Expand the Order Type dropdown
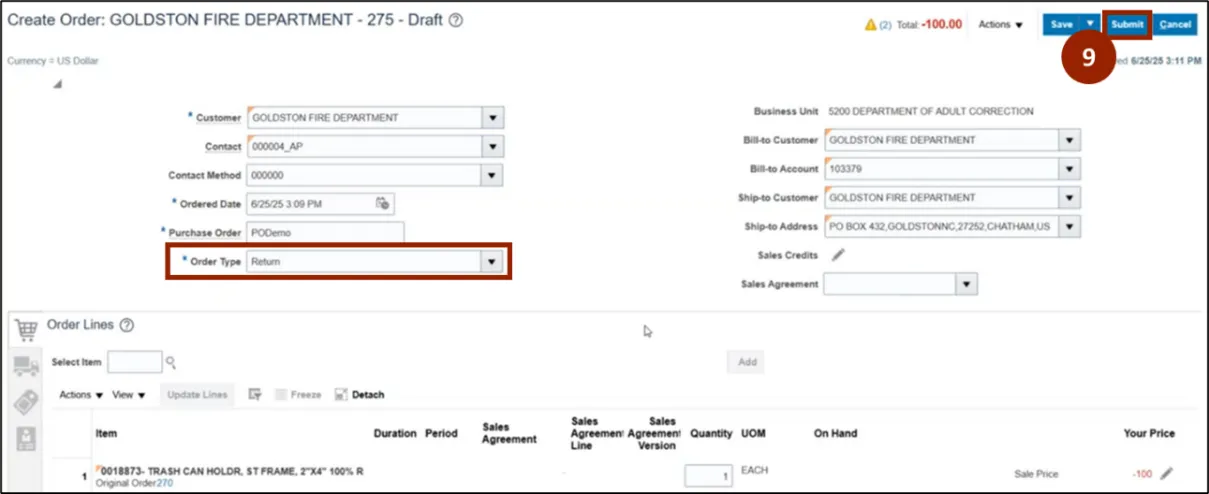Screen dimensions: 1209x494 pyautogui.click(x=490, y=262)
